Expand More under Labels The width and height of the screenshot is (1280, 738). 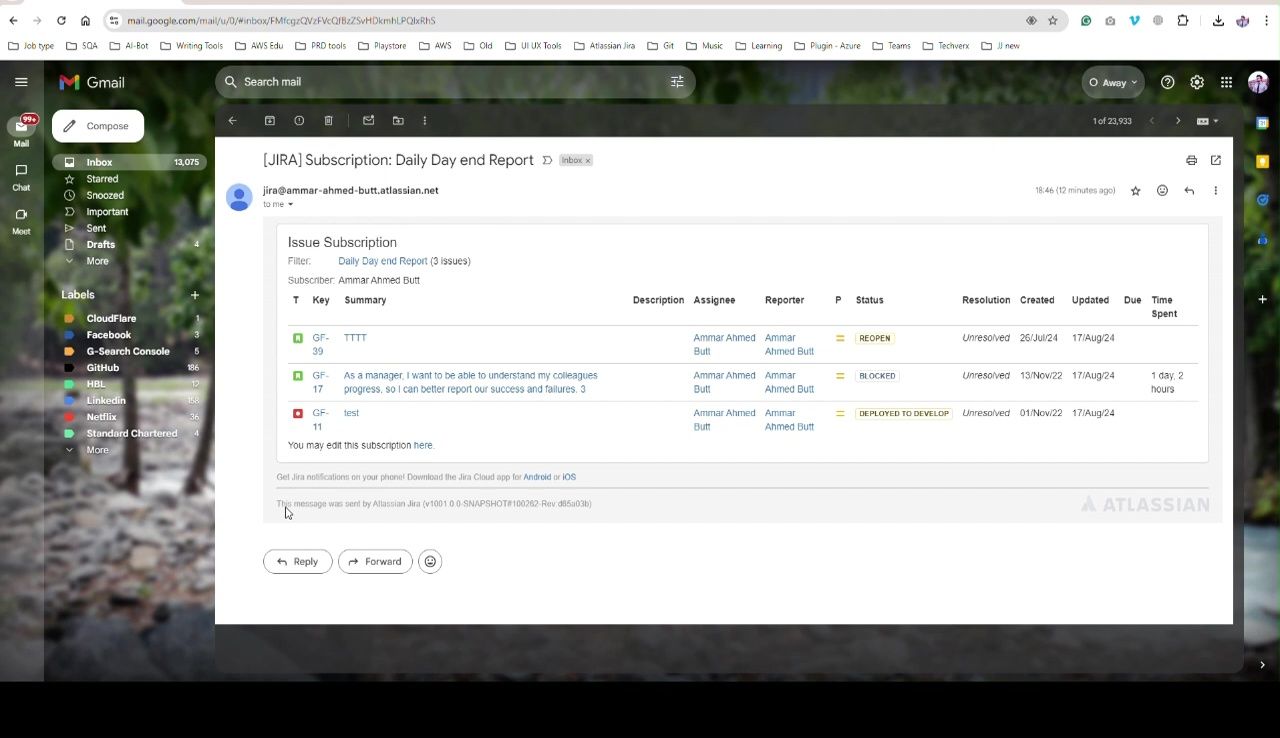[97, 450]
